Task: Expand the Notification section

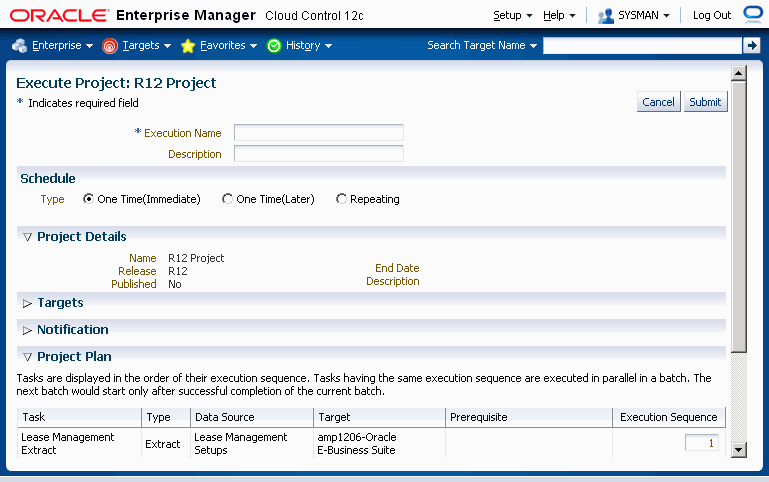Action: coord(27,330)
